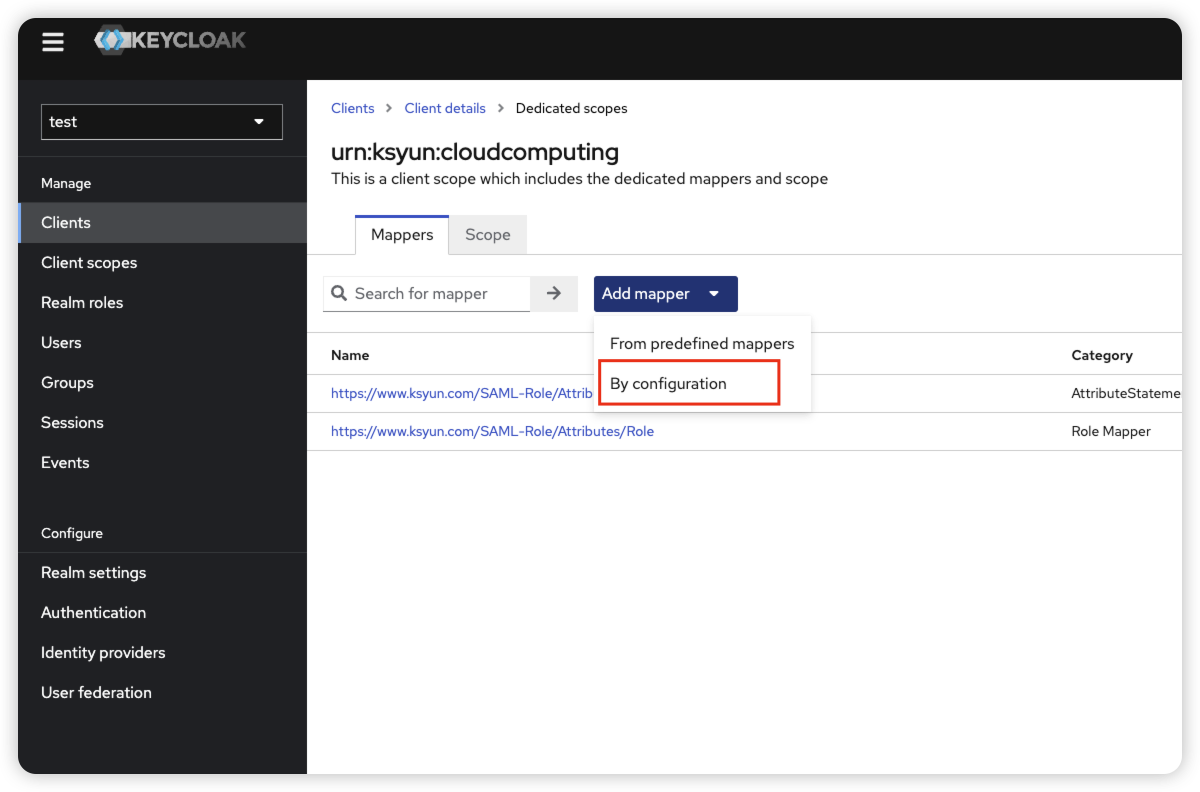This screenshot has height=792, width=1200.
Task: Toggle the hamburger sidebar menu icon
Action: click(53, 42)
